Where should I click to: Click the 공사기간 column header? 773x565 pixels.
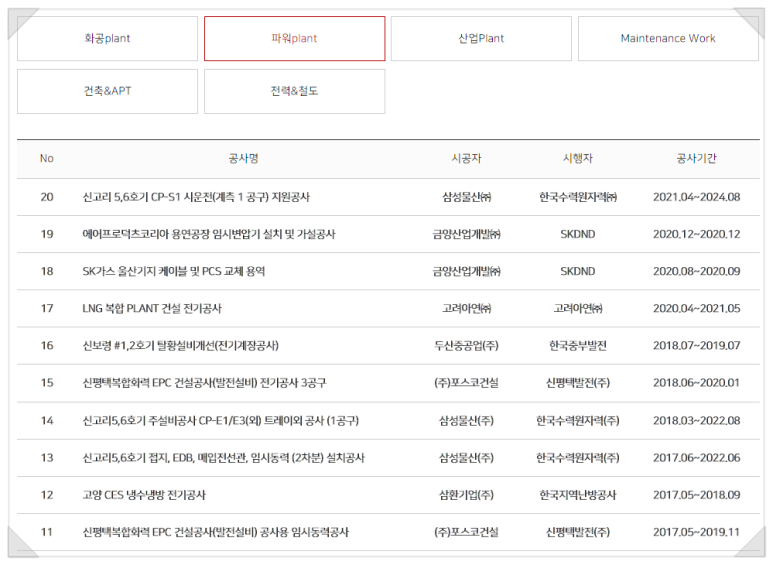tap(697, 159)
